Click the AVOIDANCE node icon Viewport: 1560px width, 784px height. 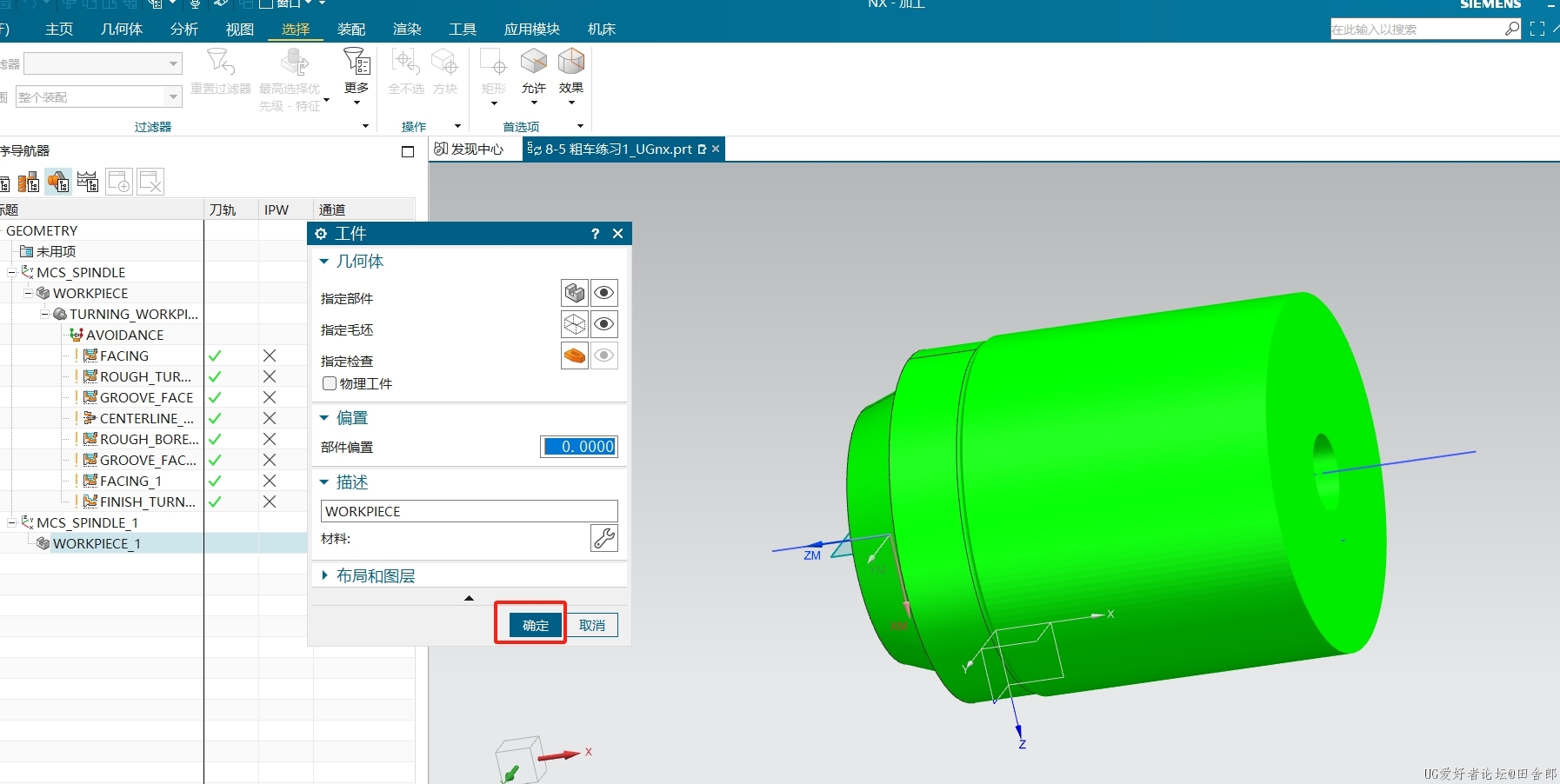coord(77,335)
